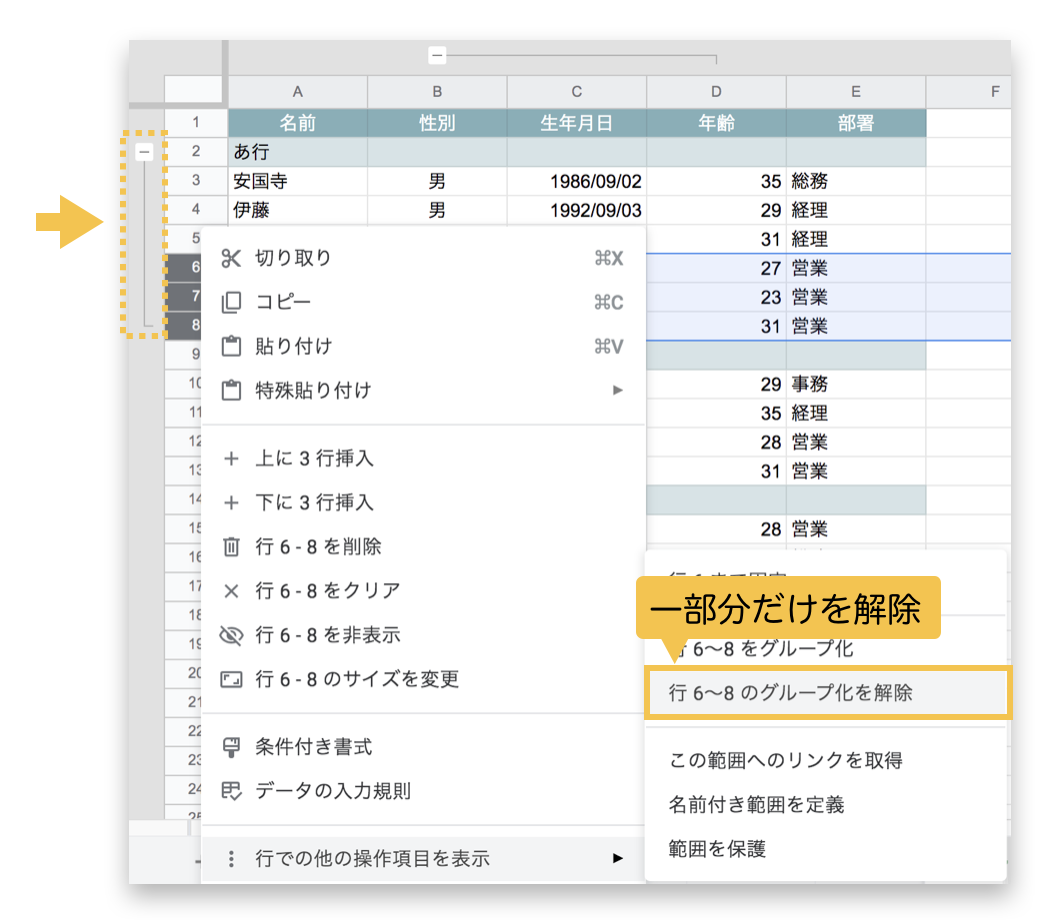The height and width of the screenshot is (922, 1060).
Task: Expand the 特殊貼り付け submenu arrow
Action: point(617,388)
